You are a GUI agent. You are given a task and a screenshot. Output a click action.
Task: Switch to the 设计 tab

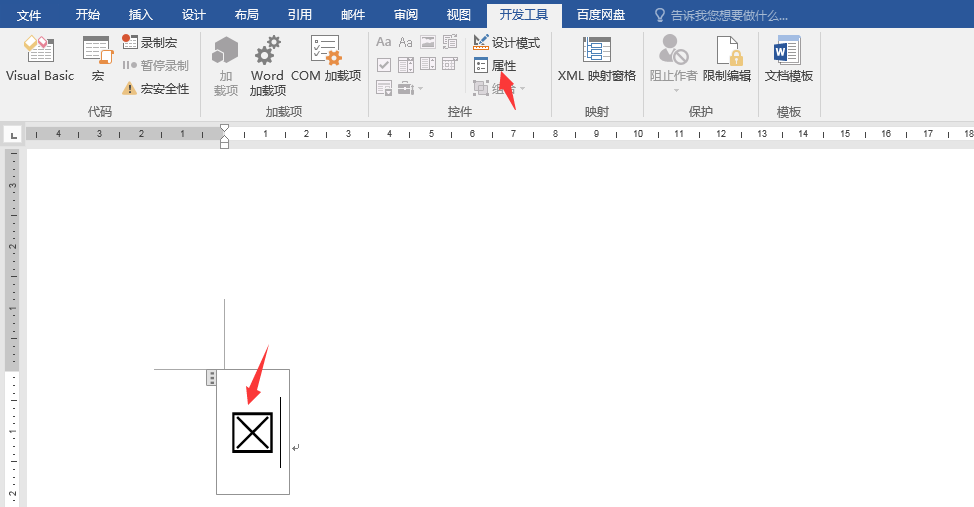click(x=194, y=14)
